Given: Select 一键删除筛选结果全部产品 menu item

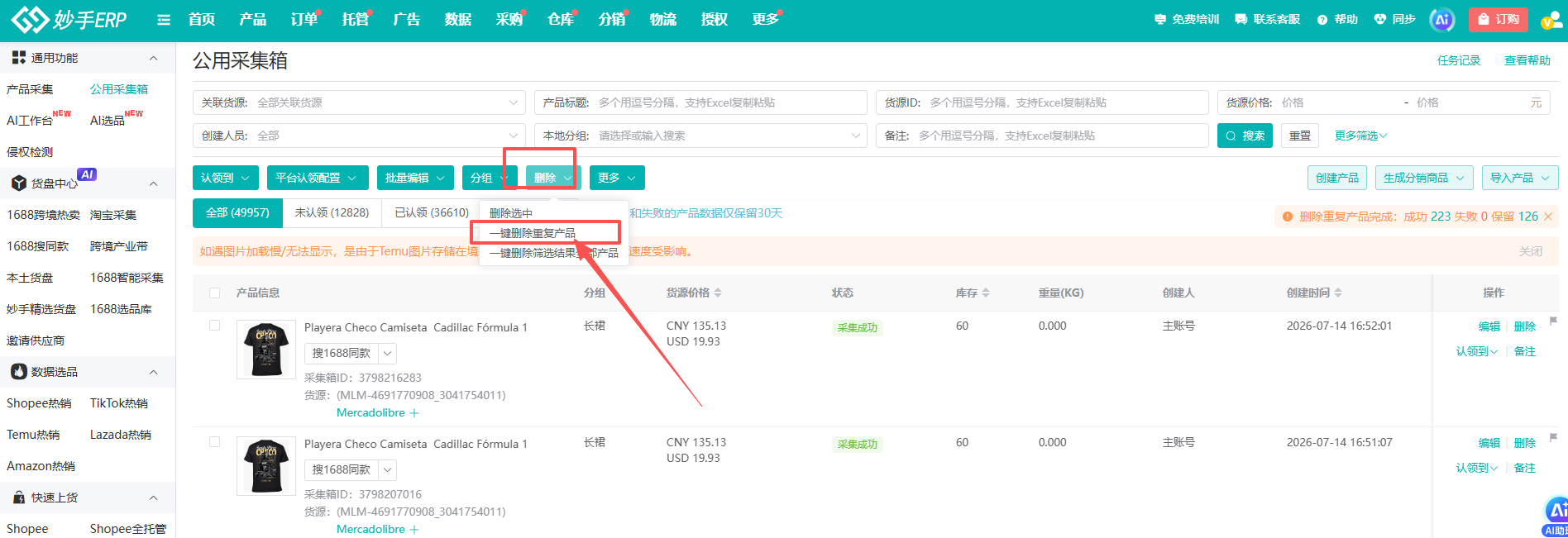Looking at the screenshot, I should [553, 253].
